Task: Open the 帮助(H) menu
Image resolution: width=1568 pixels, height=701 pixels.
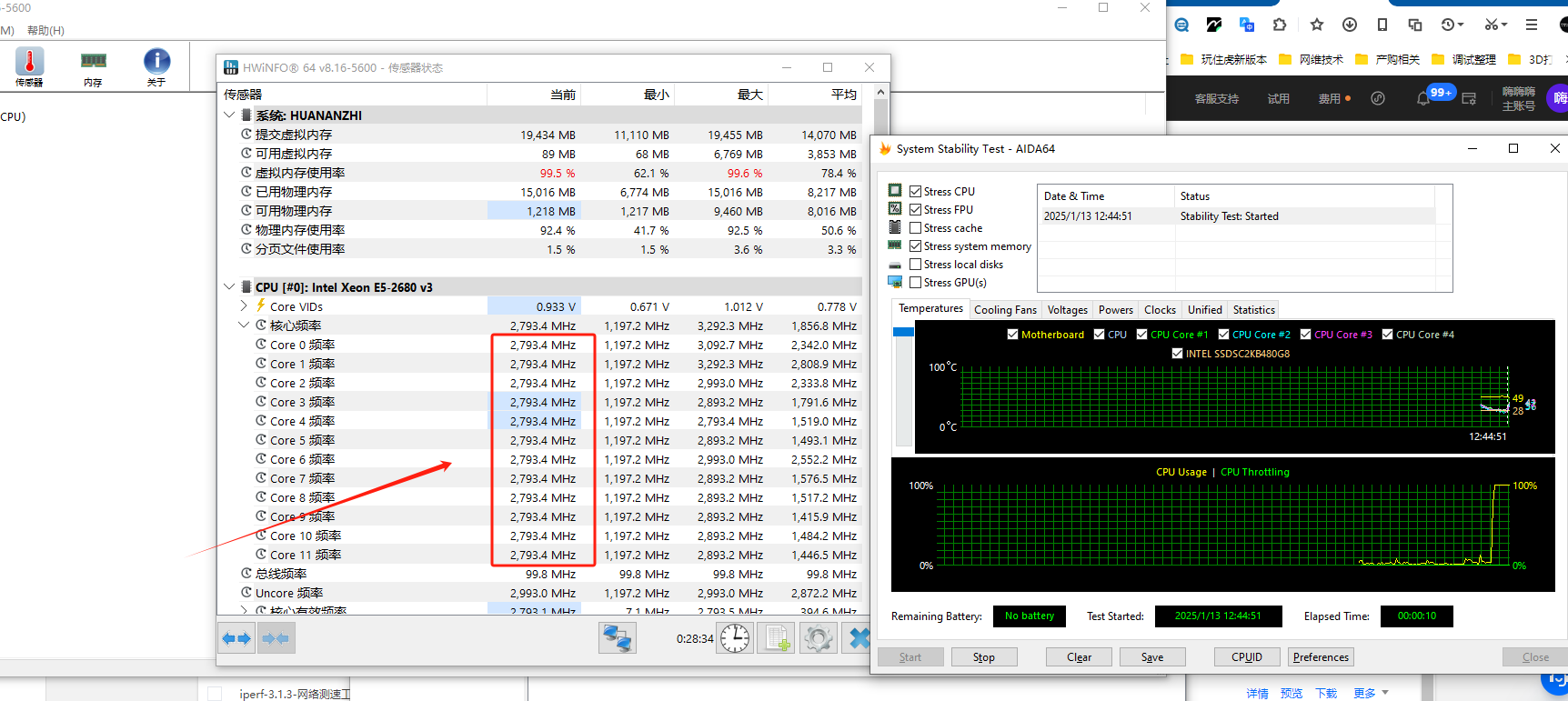Action: pyautogui.click(x=45, y=31)
